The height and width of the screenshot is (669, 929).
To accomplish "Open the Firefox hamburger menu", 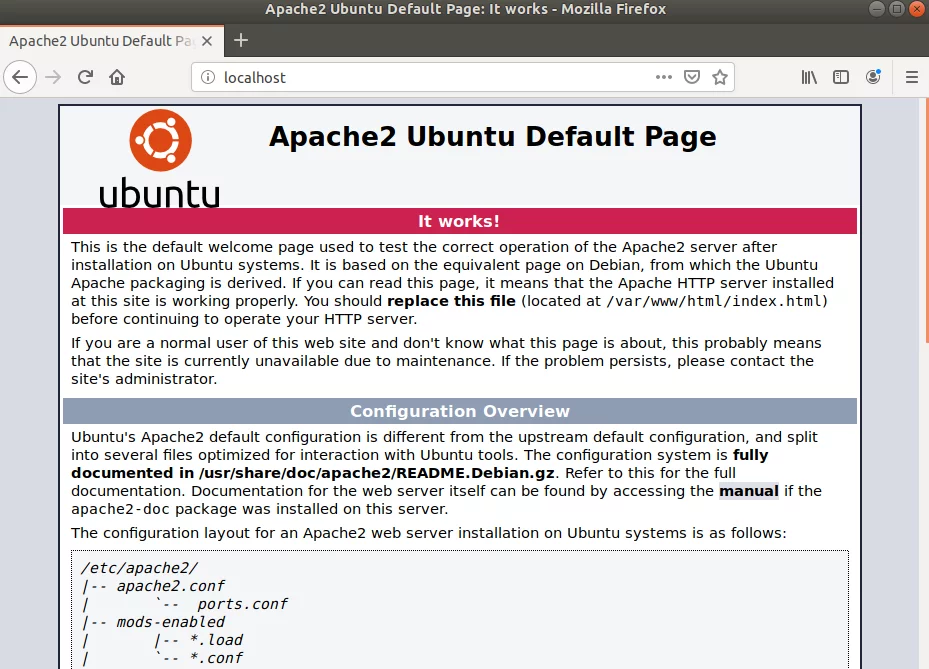I will click(912, 77).
